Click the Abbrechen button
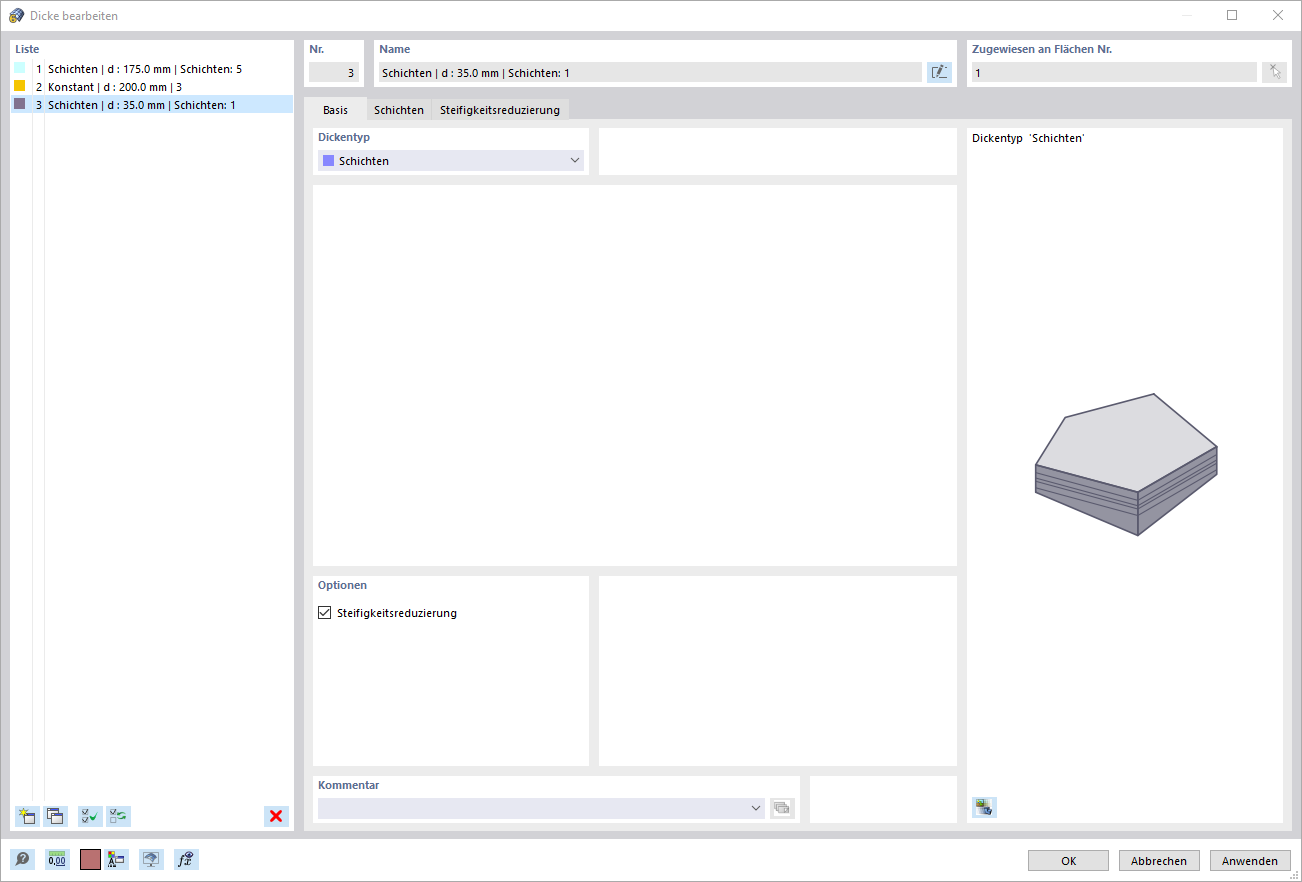Image resolution: width=1302 pixels, height=882 pixels. 1159,860
